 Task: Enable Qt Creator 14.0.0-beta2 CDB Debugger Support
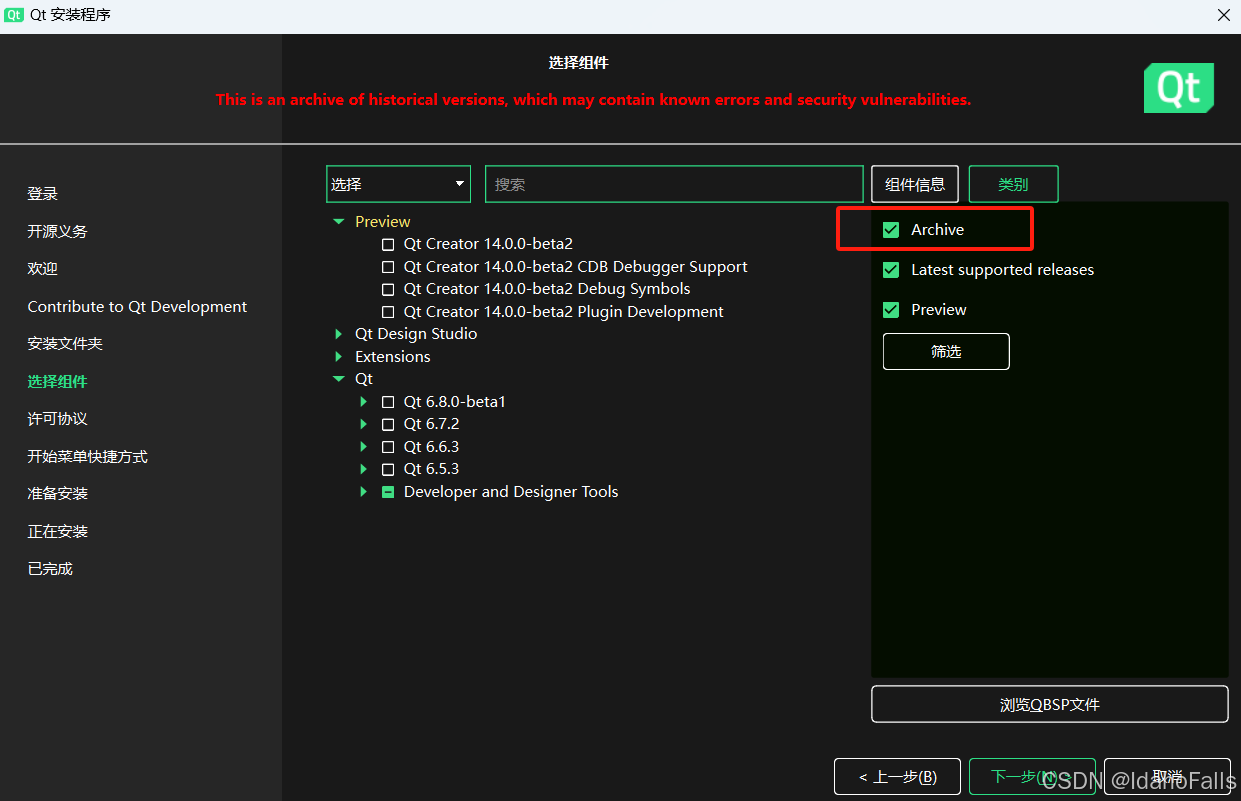pos(388,267)
